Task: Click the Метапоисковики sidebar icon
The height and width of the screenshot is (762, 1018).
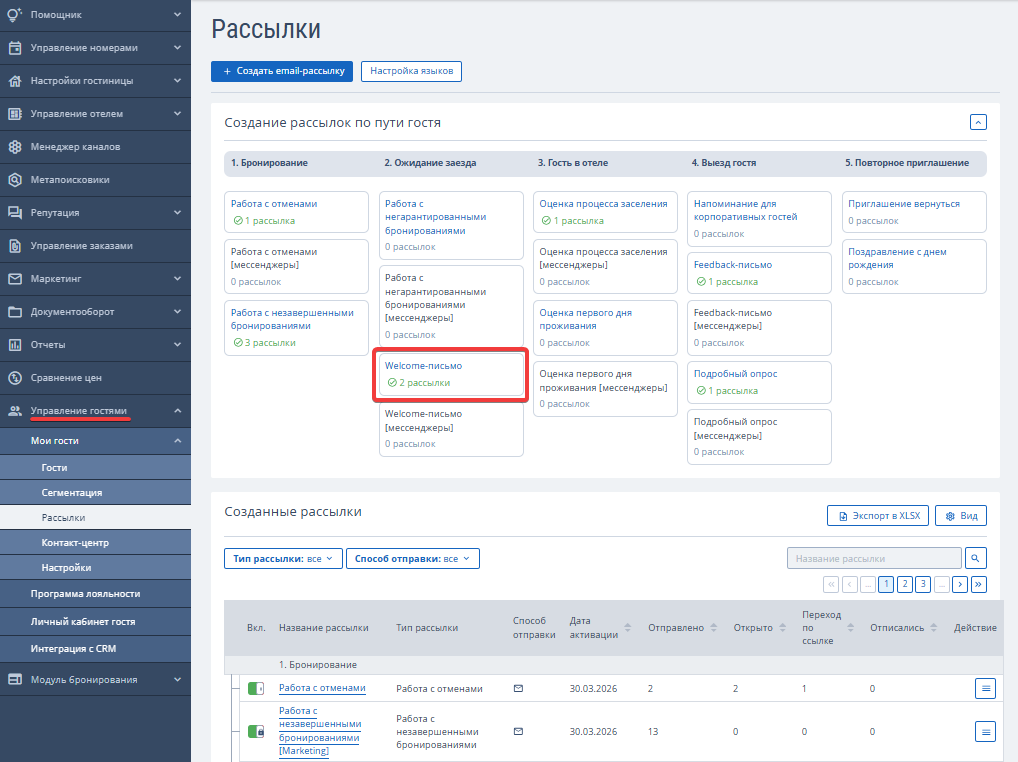Action: click(x=15, y=180)
